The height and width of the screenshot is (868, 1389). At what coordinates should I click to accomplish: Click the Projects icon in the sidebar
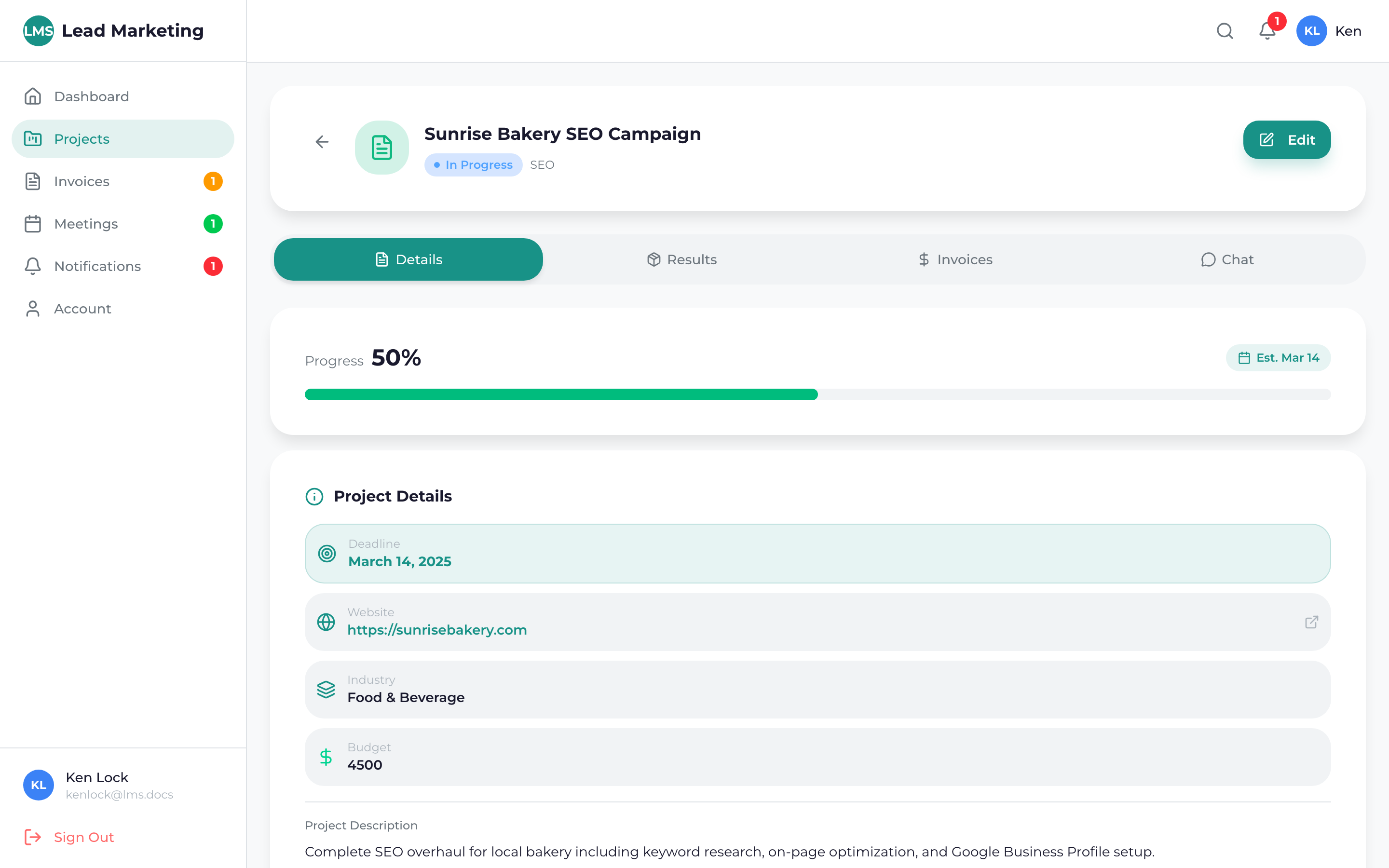click(33, 138)
